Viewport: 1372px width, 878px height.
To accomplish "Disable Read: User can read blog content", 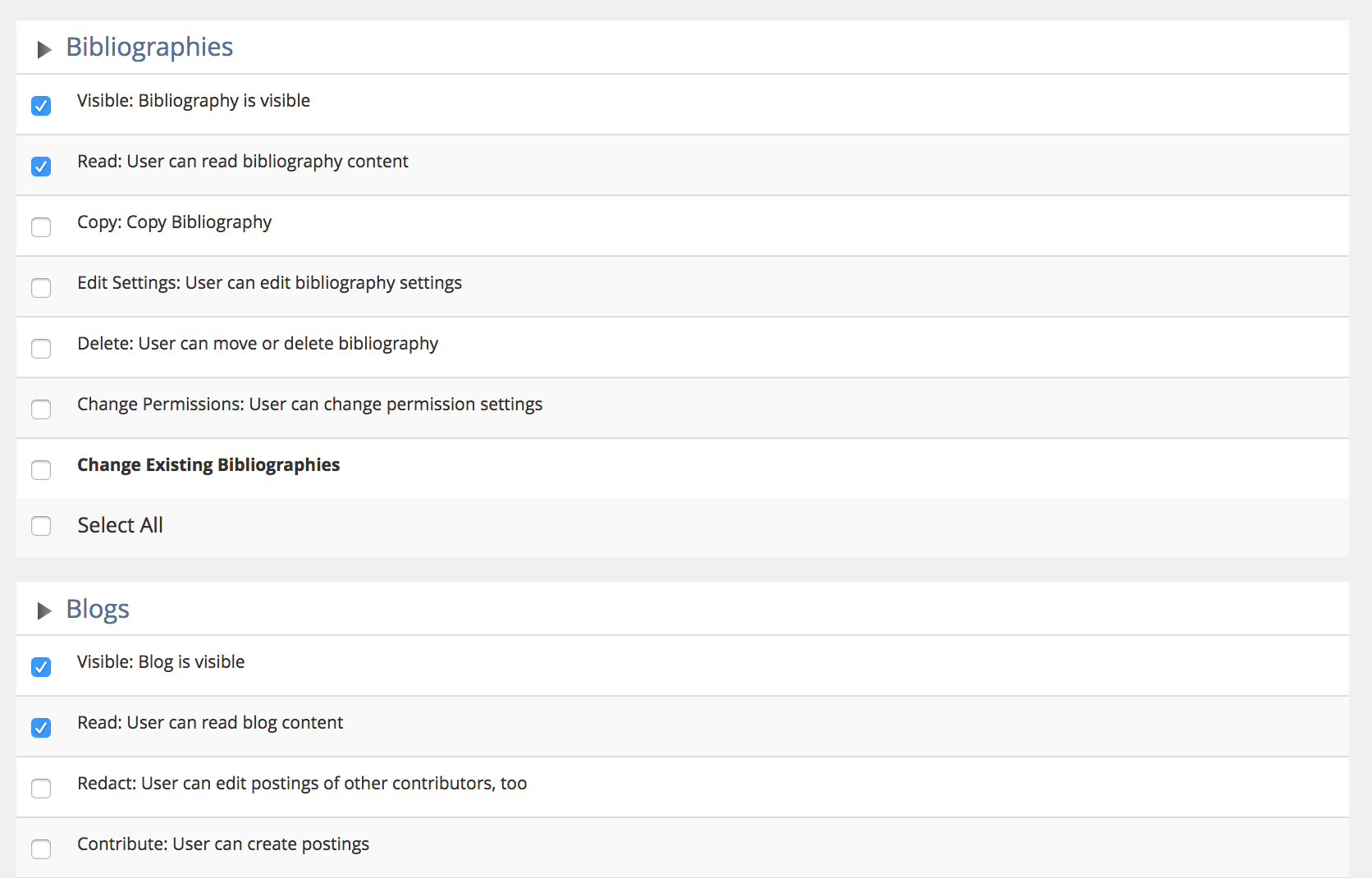I will pos(41,728).
